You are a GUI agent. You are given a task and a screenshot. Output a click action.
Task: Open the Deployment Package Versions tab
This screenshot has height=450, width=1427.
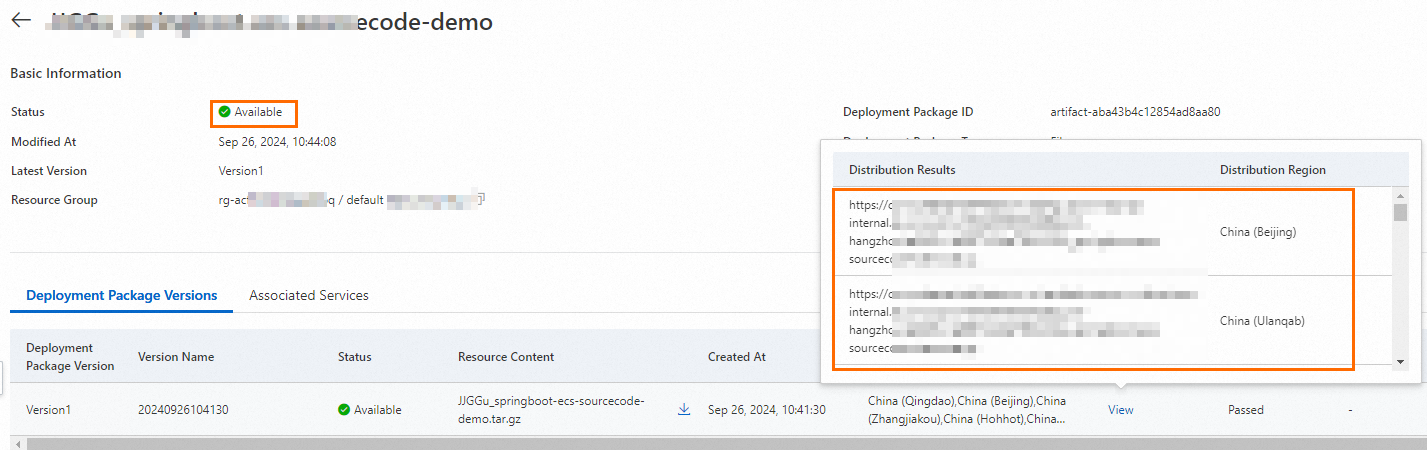click(122, 295)
